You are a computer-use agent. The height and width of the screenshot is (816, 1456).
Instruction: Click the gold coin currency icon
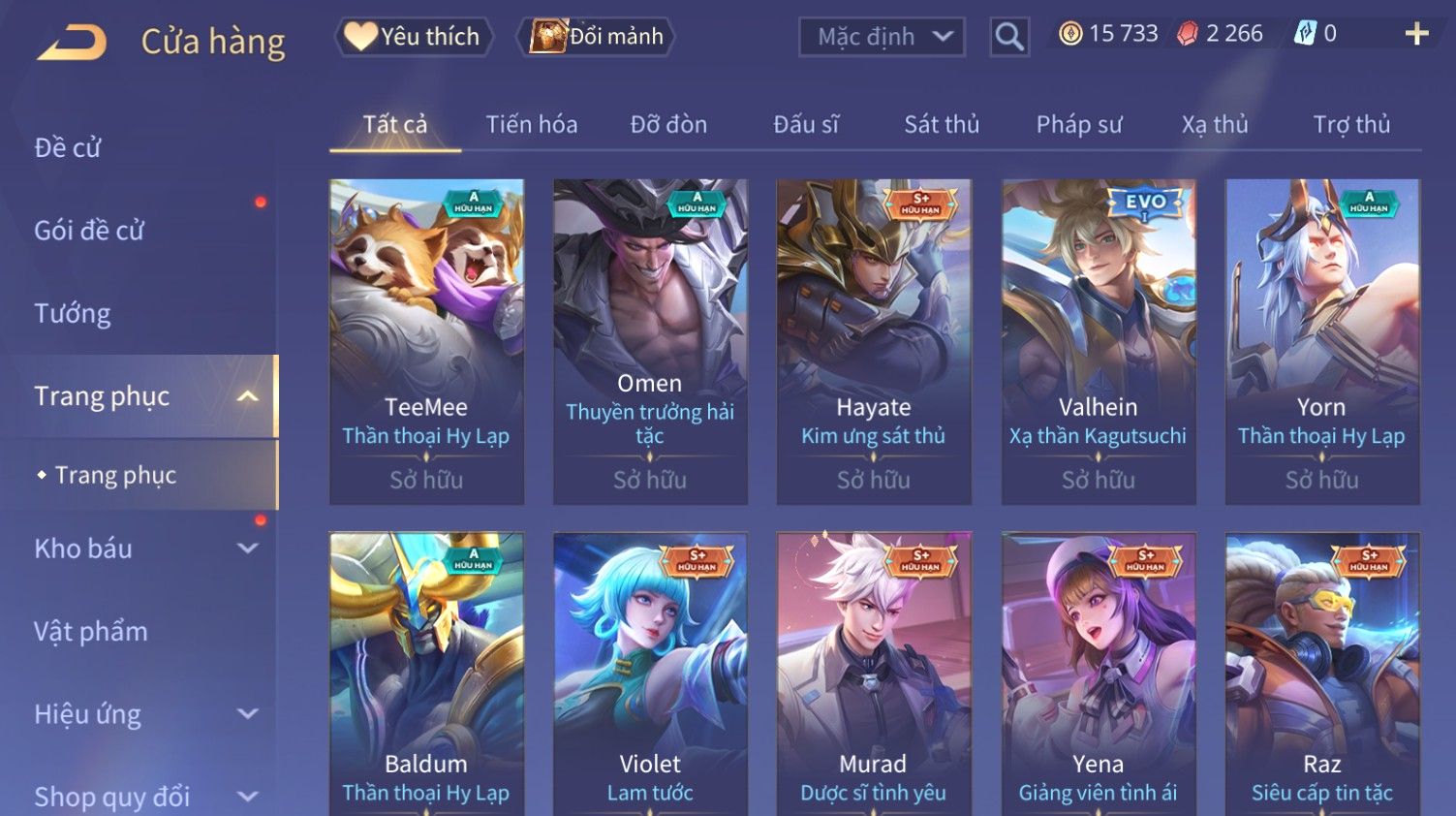tap(1070, 34)
